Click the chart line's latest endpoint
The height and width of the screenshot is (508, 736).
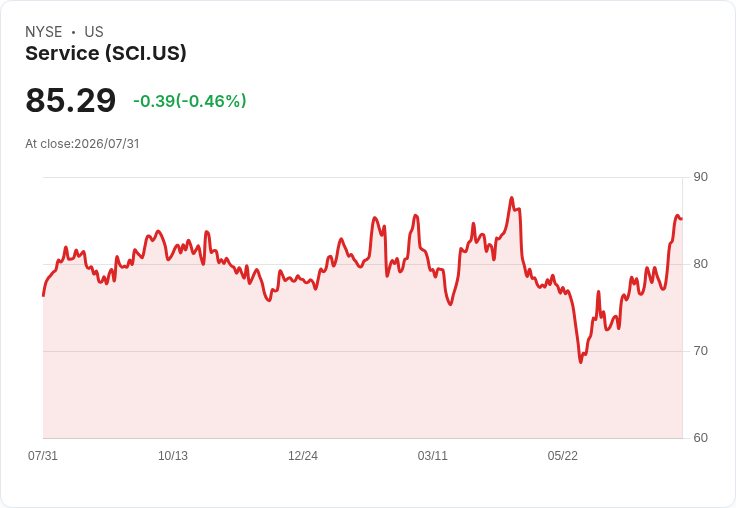[681, 218]
